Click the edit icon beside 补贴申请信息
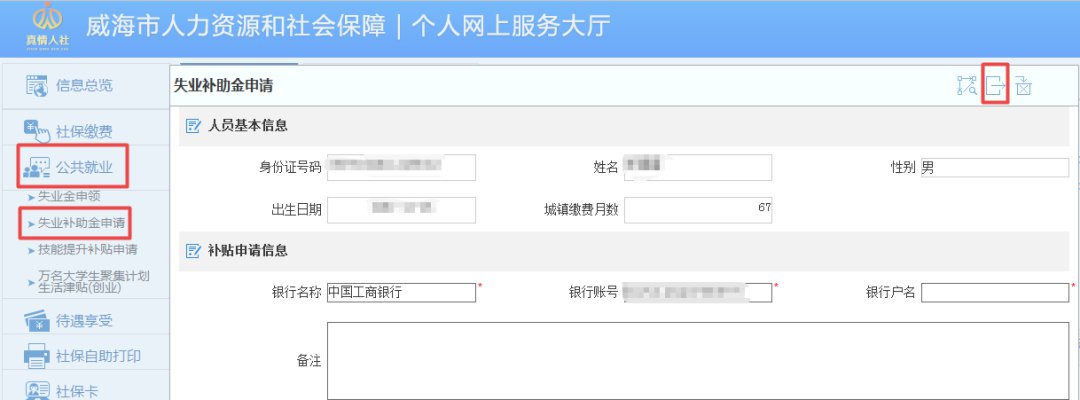 pyautogui.click(x=194, y=251)
